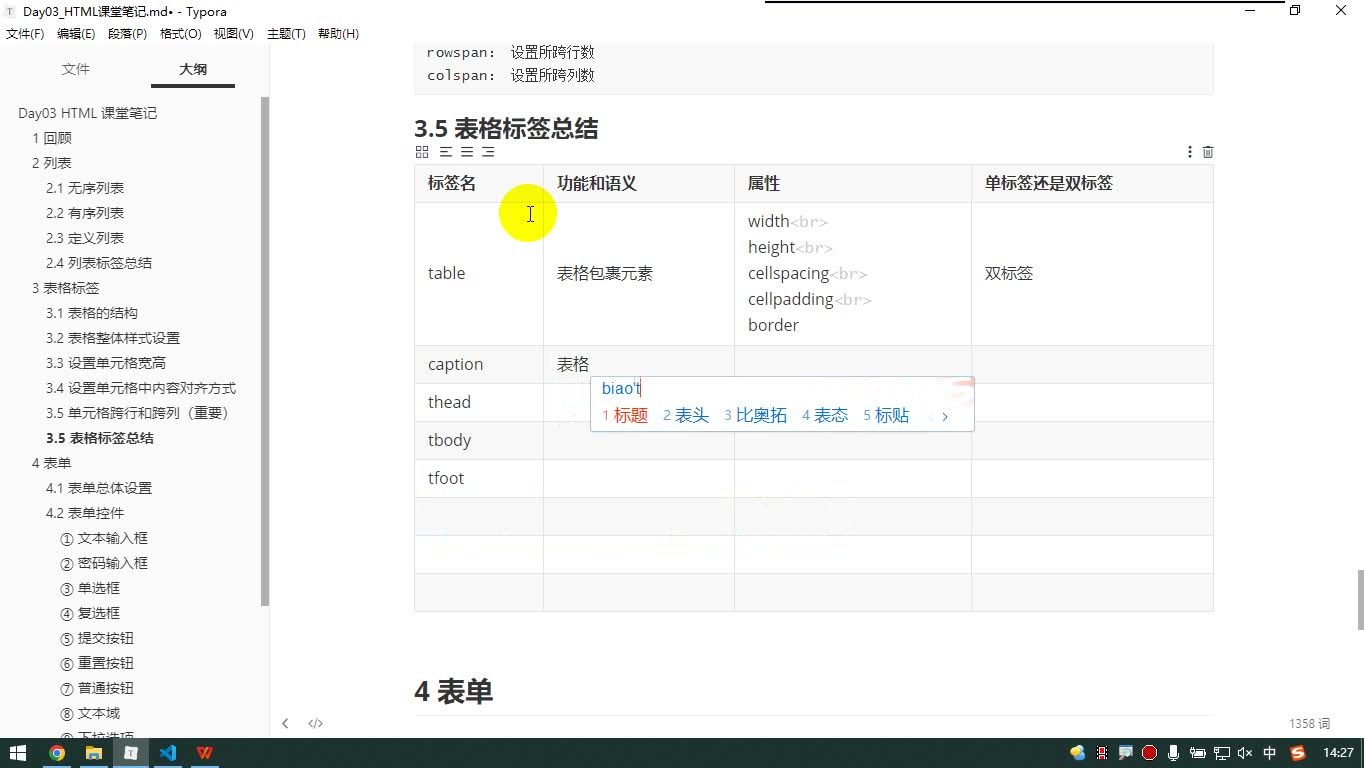This screenshot has width=1364, height=768.
Task: Align table column right
Action: (488, 152)
